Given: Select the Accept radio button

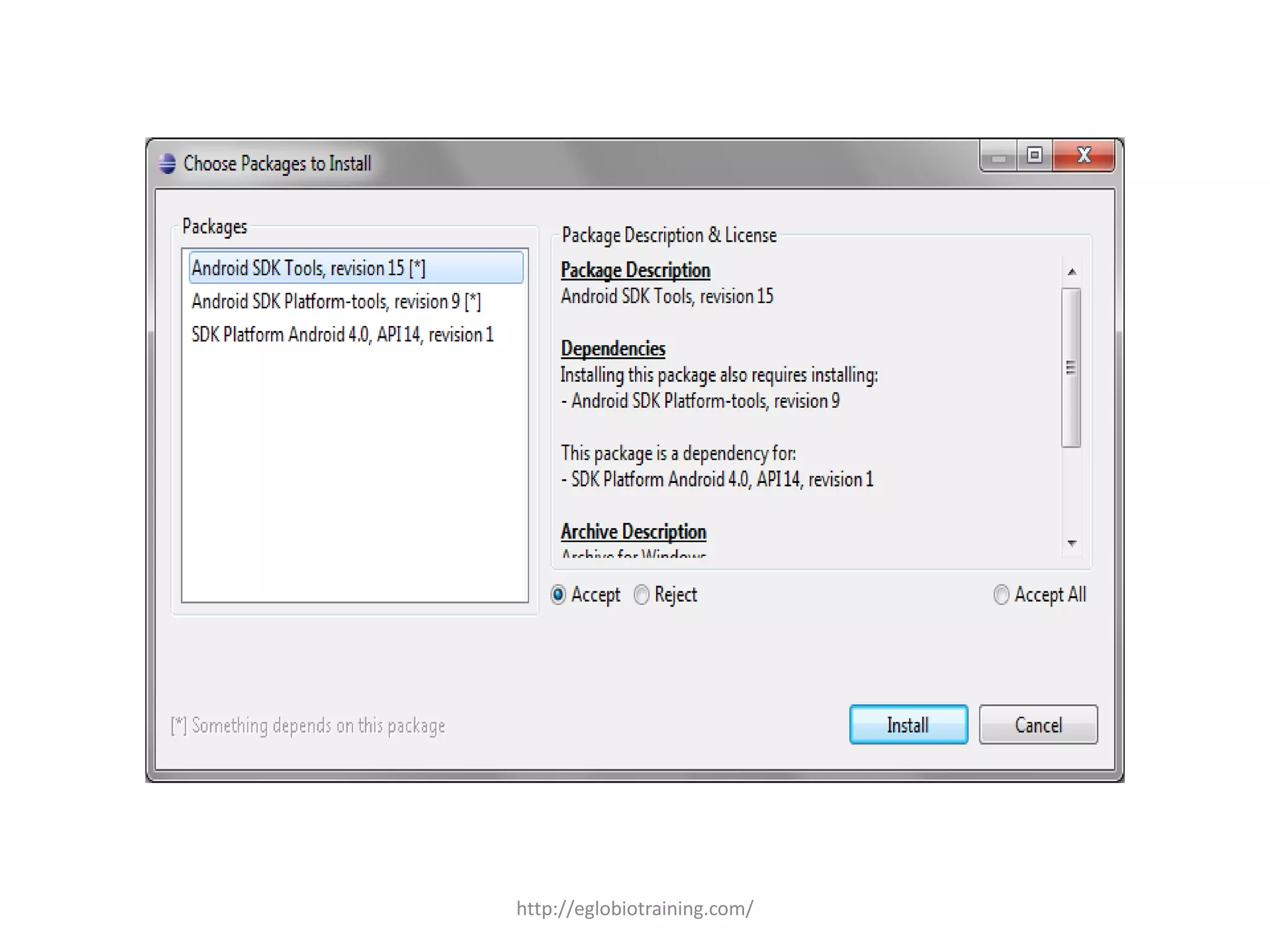Looking at the screenshot, I should tap(558, 595).
